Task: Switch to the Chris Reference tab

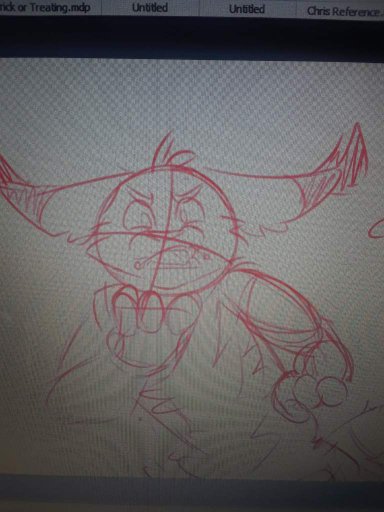Action: pos(341,10)
